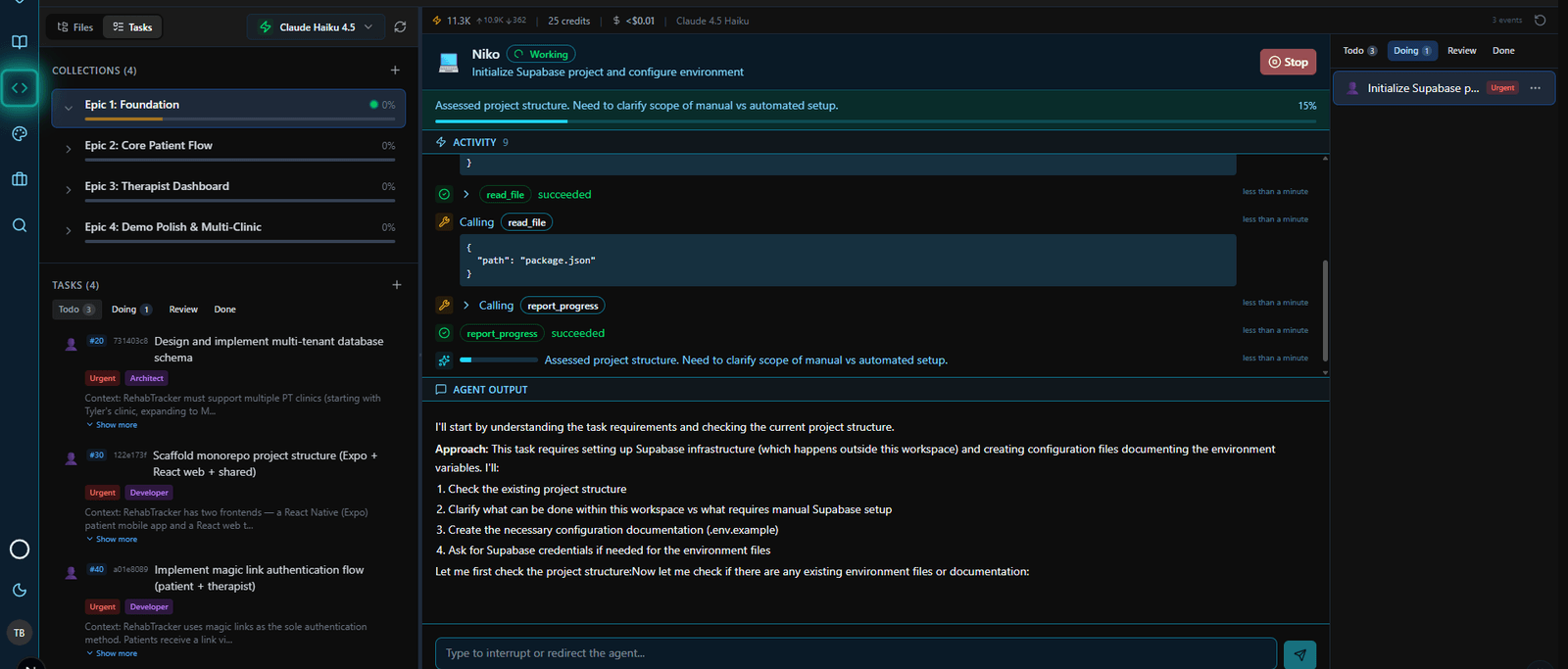Open the Claude Haiku 4.5 model dropdown
This screenshot has width=1568, height=669.
point(316,27)
